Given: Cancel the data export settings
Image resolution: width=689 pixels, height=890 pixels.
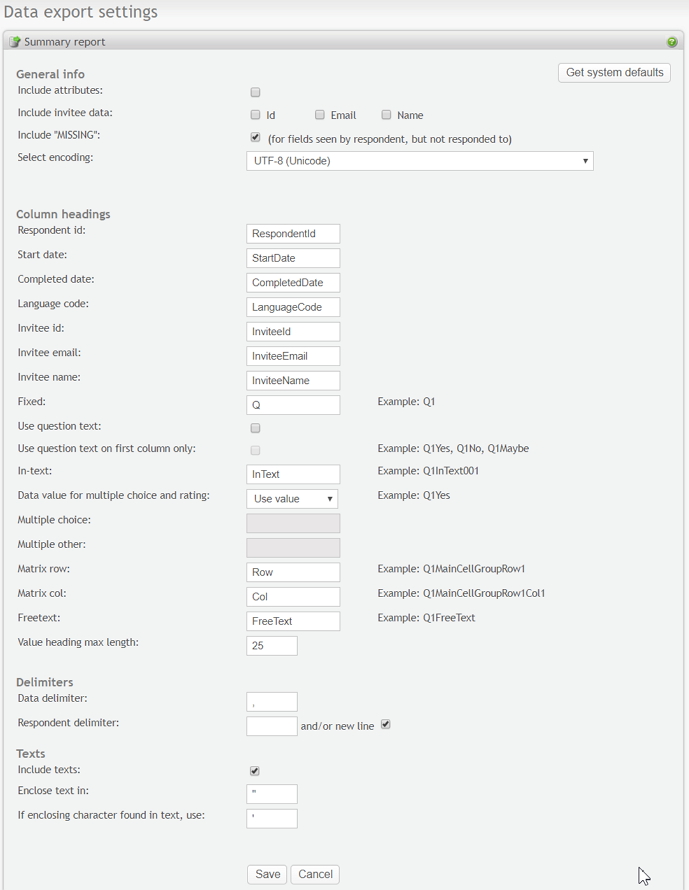Looking at the screenshot, I should click(316, 874).
